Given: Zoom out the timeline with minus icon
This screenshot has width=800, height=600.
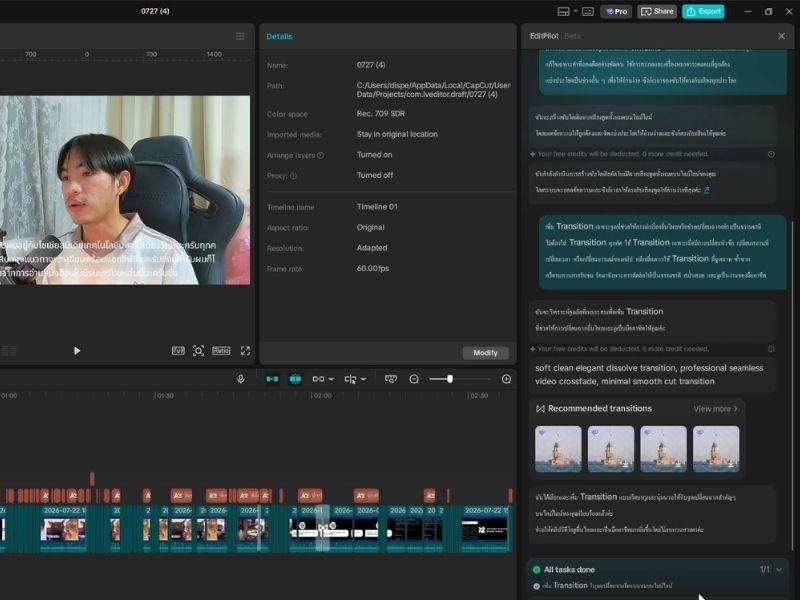Looking at the screenshot, I should (x=414, y=379).
